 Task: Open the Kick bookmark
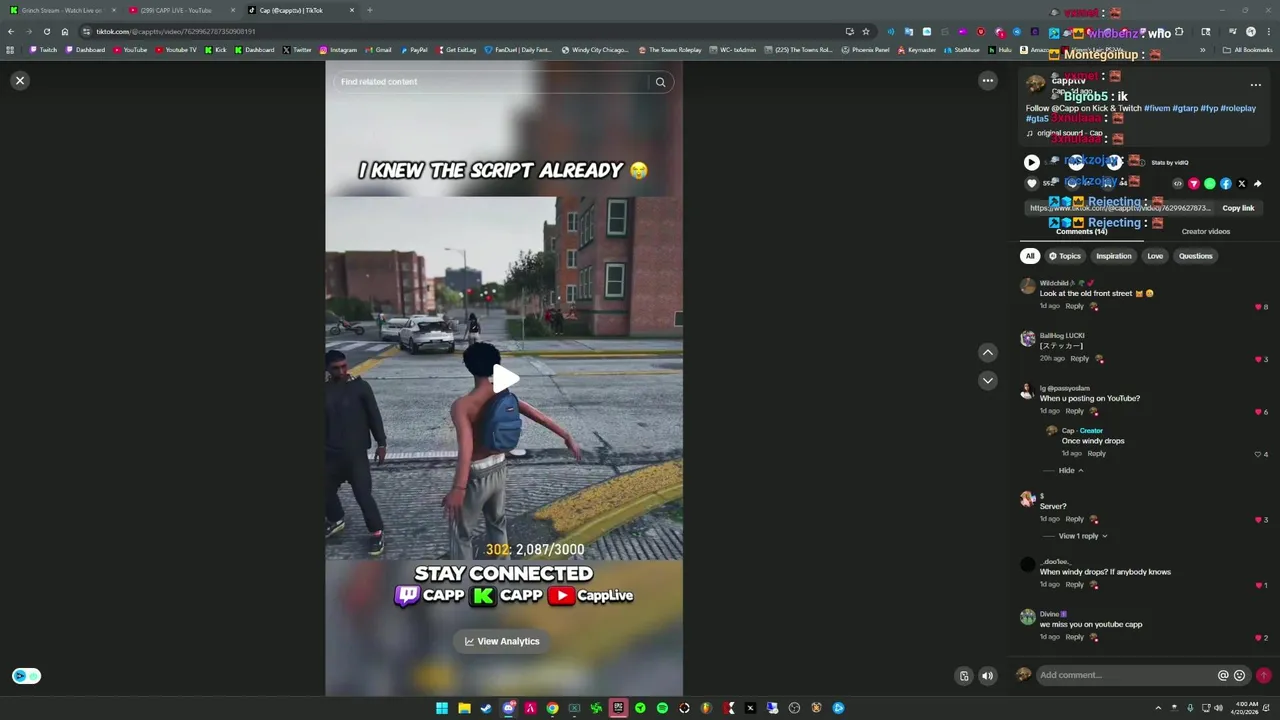pyautogui.click(x=216, y=50)
